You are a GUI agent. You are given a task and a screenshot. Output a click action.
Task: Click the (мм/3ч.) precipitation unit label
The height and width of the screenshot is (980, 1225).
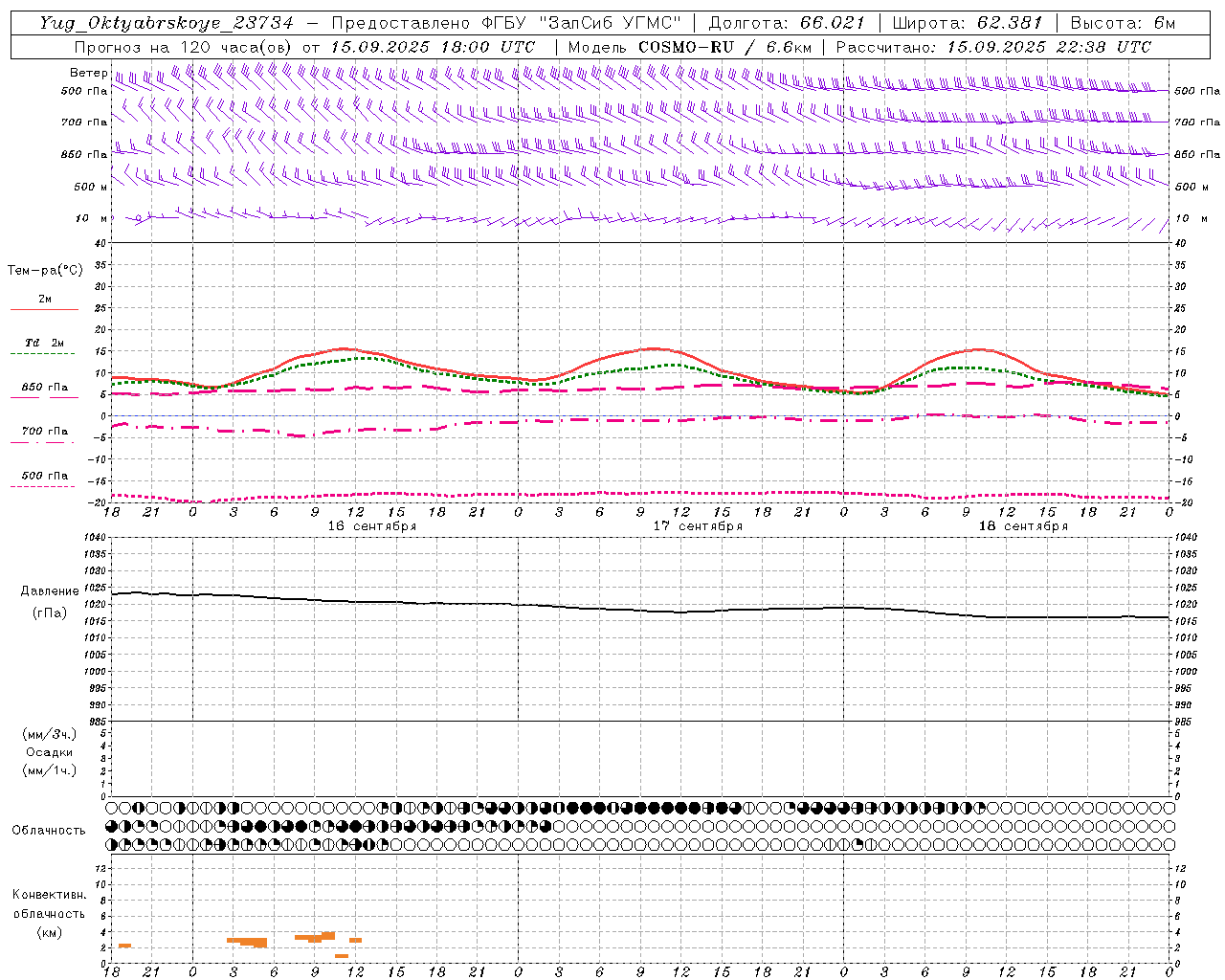click(50, 734)
